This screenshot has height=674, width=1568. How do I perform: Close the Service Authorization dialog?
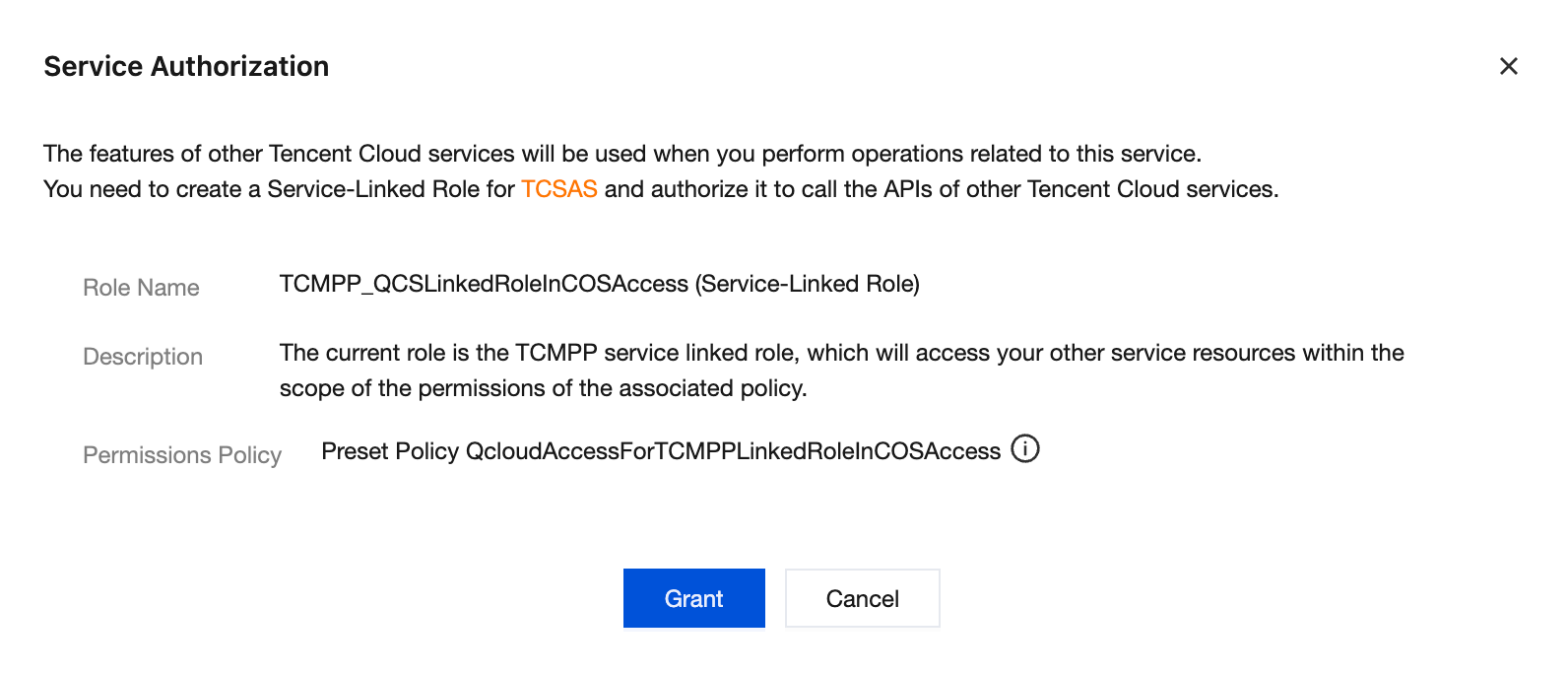[x=1508, y=66]
